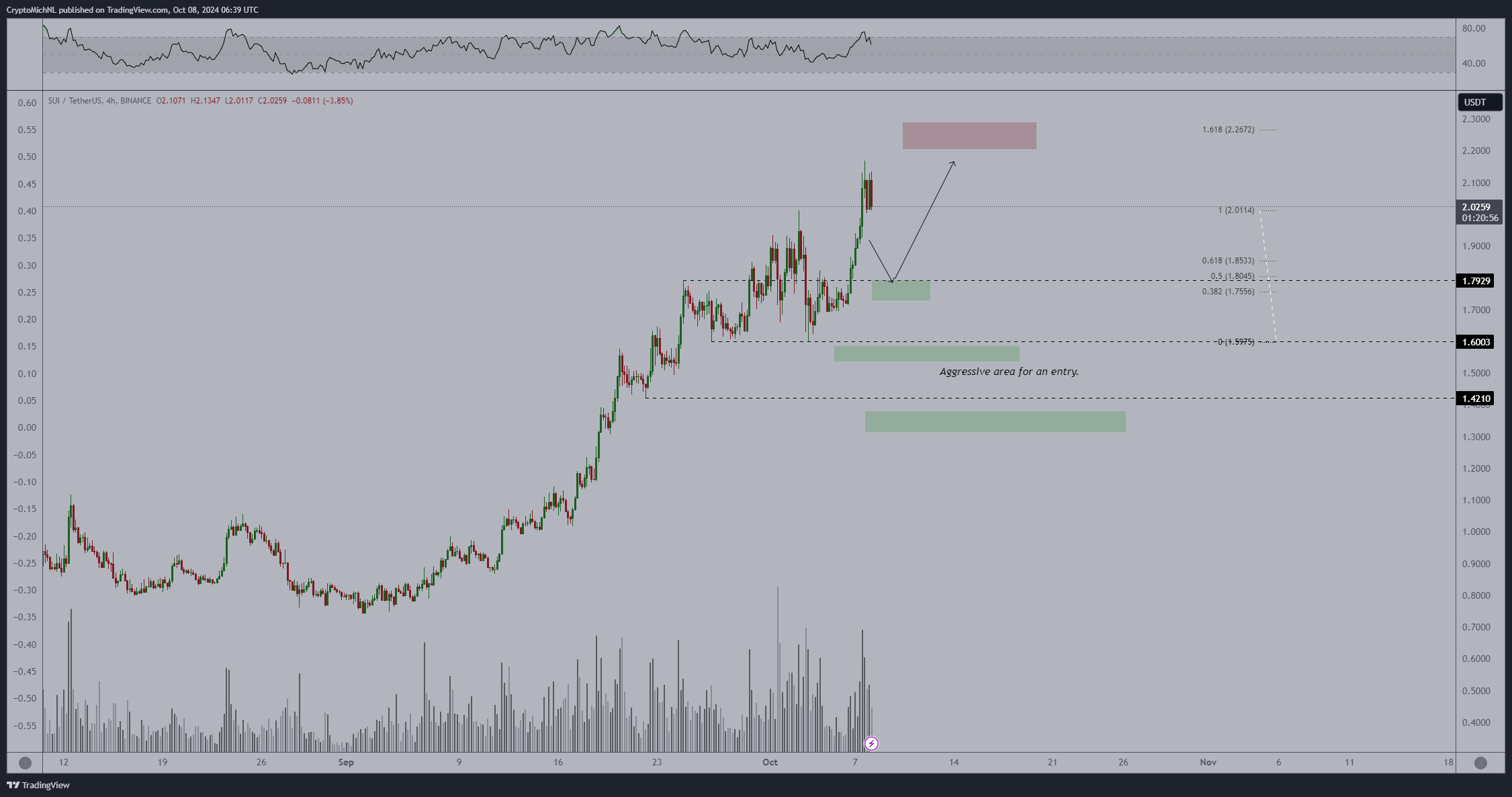
Task: Click the close value C2.0259
Action: (272, 101)
